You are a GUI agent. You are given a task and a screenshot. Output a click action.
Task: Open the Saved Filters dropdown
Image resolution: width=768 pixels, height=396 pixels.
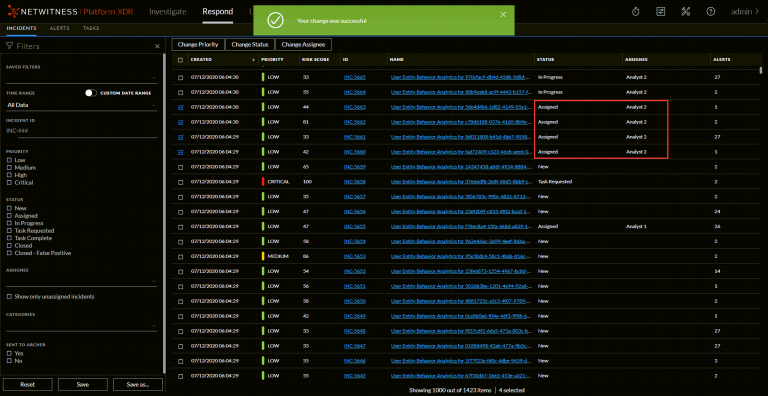(81, 77)
